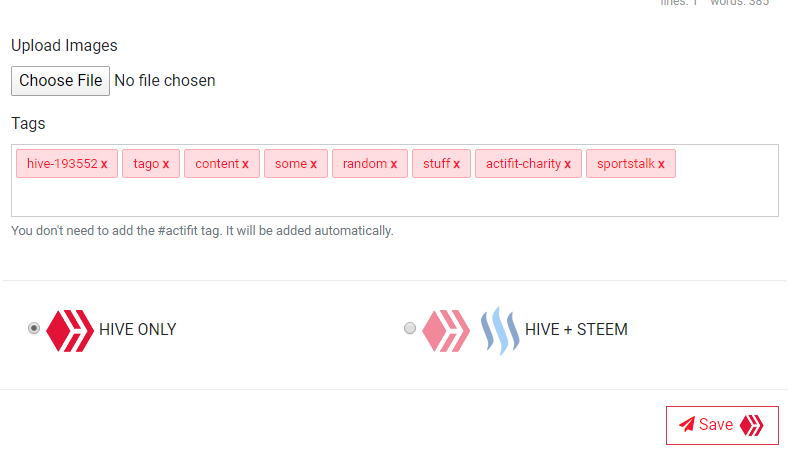Remove the random tag

(393, 164)
